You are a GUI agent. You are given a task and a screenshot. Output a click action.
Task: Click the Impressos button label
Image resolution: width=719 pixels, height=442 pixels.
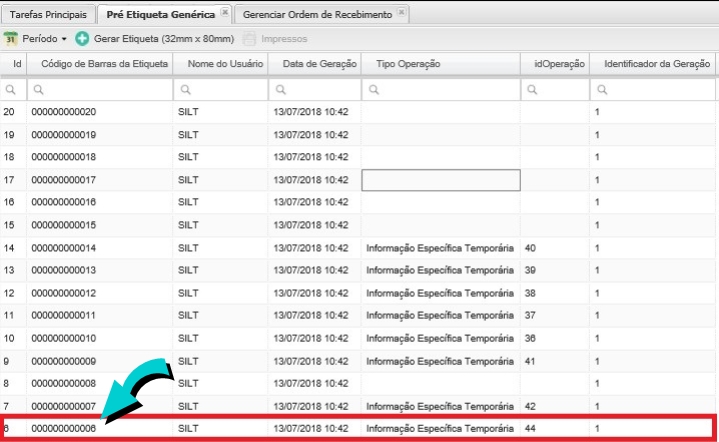click(284, 39)
